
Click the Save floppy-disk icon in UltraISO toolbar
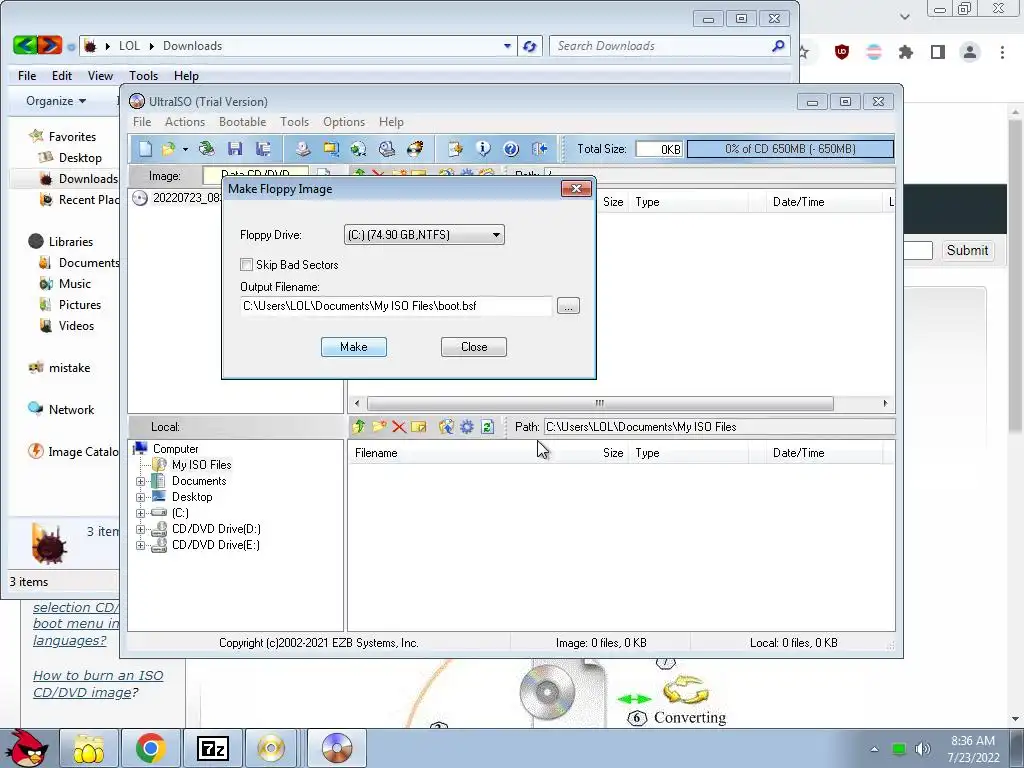(x=235, y=149)
